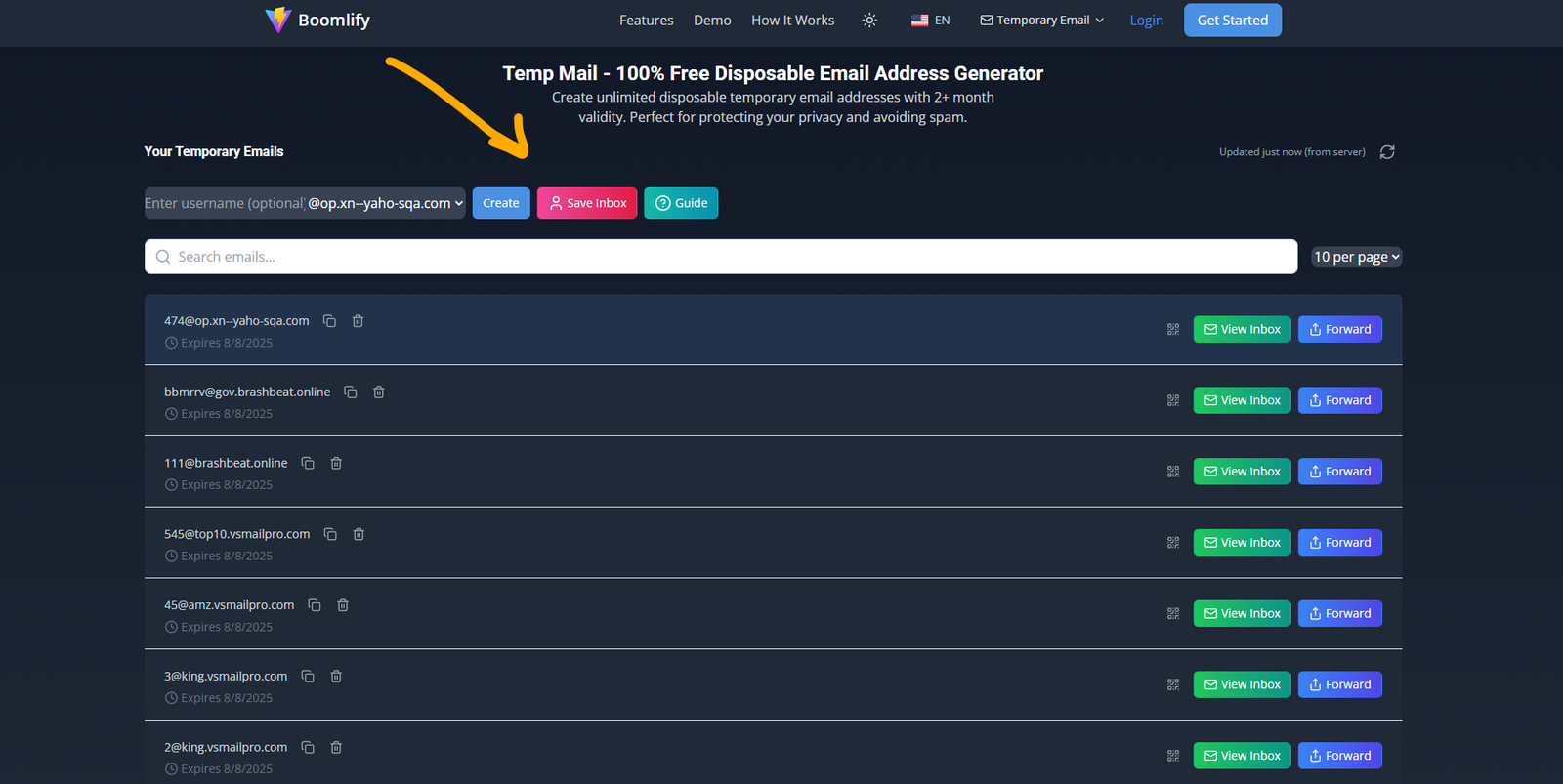Copy the 474@op.xn--yaho-sqa.com address
This screenshot has height=784, width=1563.
tap(330, 321)
